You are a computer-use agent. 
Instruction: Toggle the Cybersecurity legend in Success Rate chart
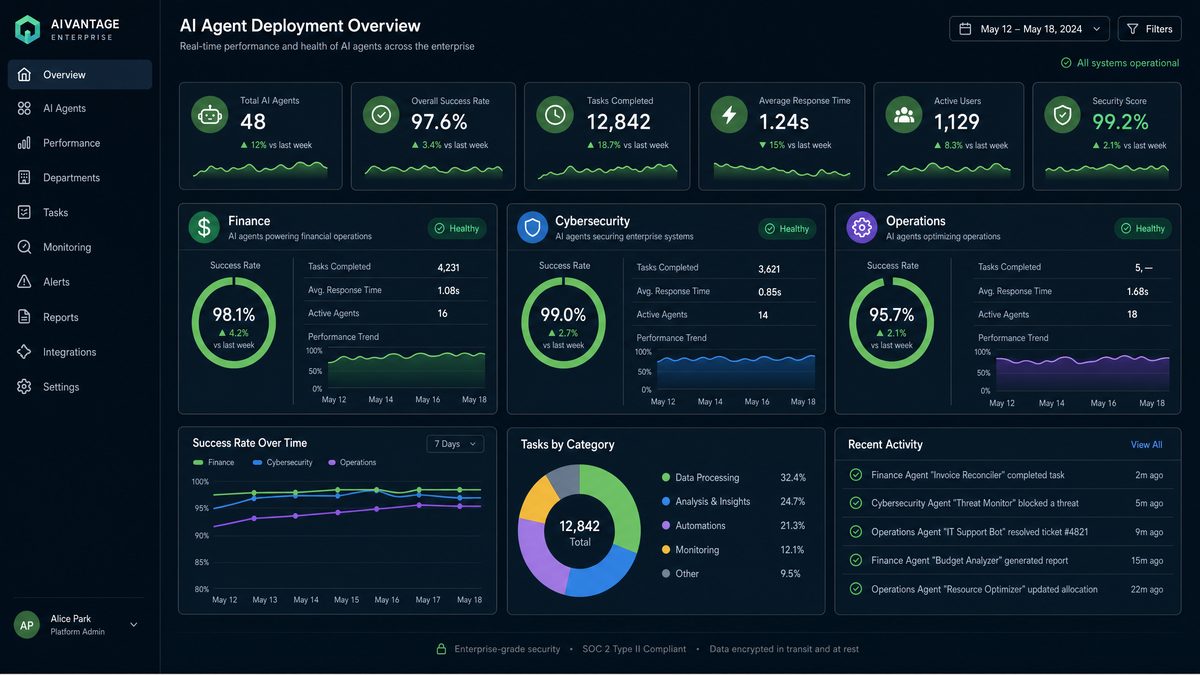(x=283, y=462)
